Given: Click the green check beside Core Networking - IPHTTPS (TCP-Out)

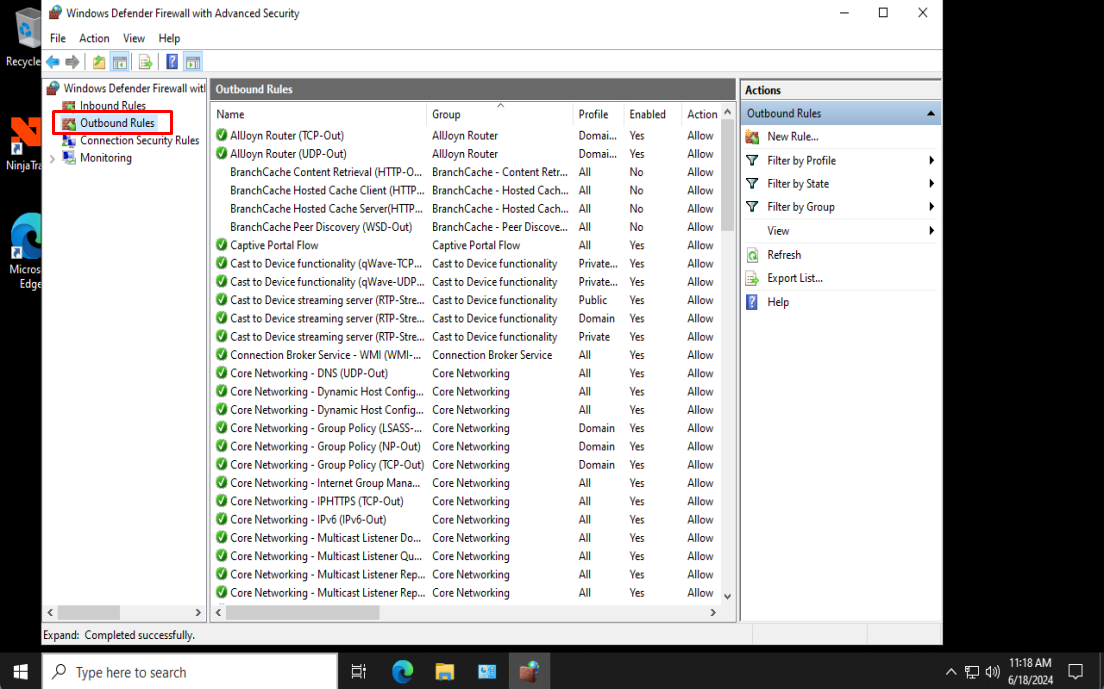Looking at the screenshot, I should pos(222,501).
